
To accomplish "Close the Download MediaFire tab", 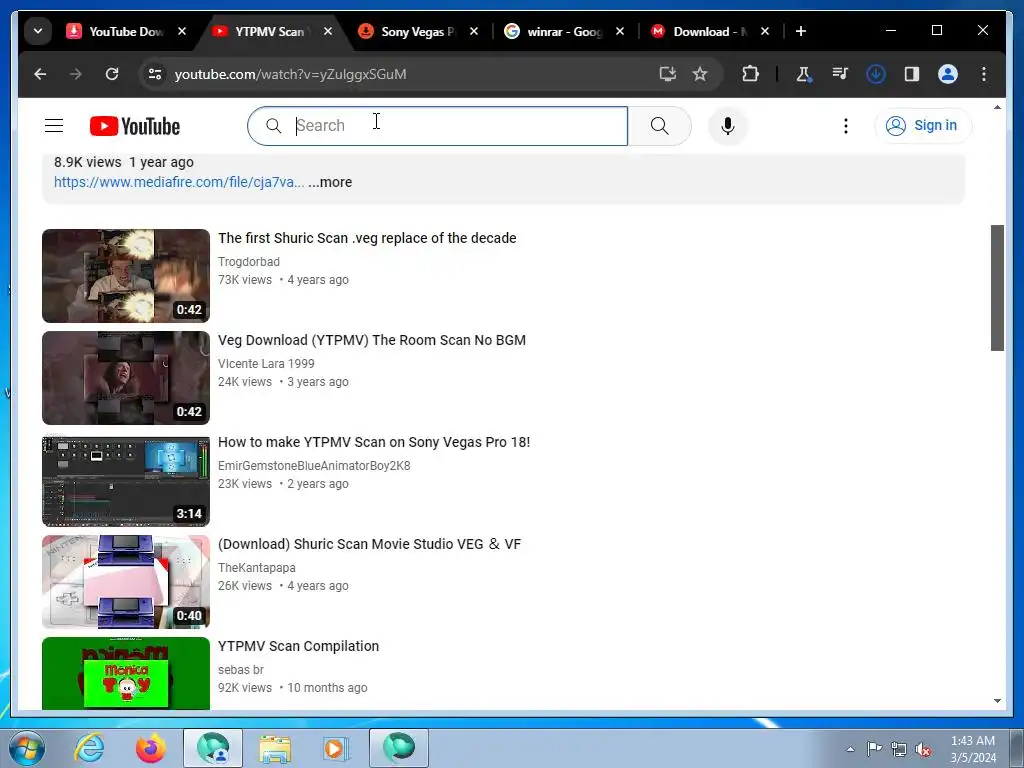I will (x=765, y=31).
